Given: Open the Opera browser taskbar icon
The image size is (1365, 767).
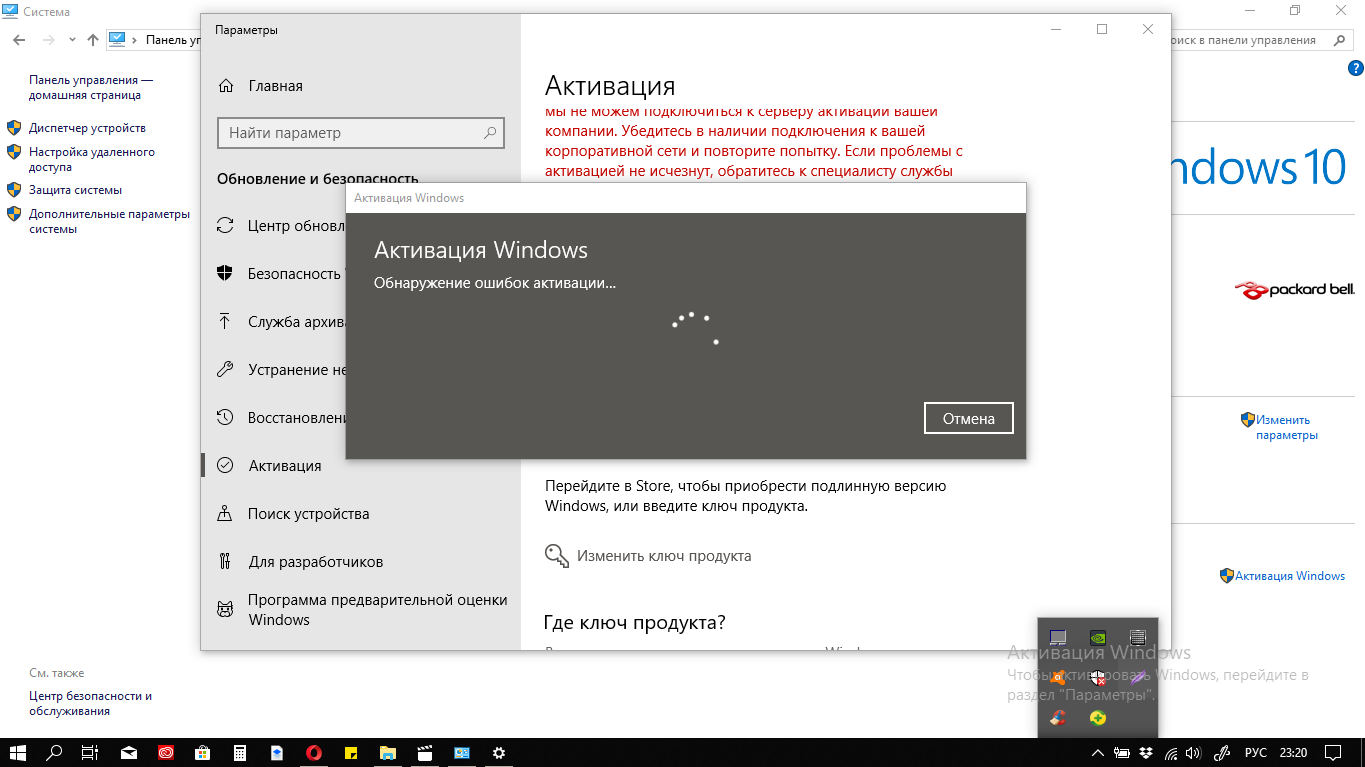Looking at the screenshot, I should tap(314, 752).
